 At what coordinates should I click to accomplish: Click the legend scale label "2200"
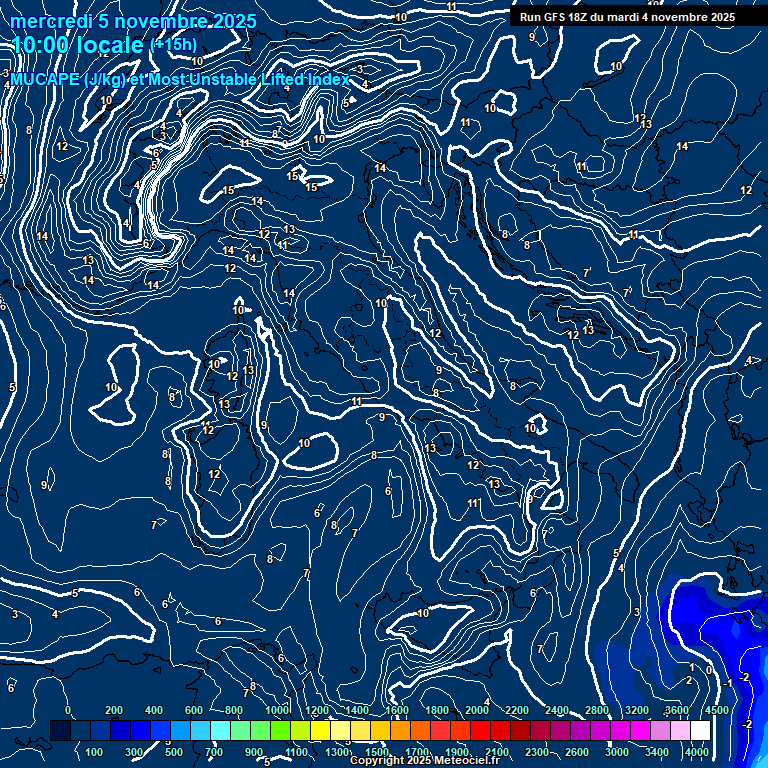click(517, 710)
